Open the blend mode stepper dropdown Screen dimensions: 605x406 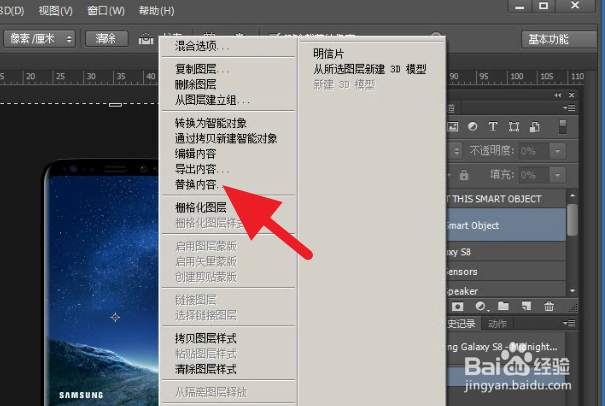click(x=456, y=151)
